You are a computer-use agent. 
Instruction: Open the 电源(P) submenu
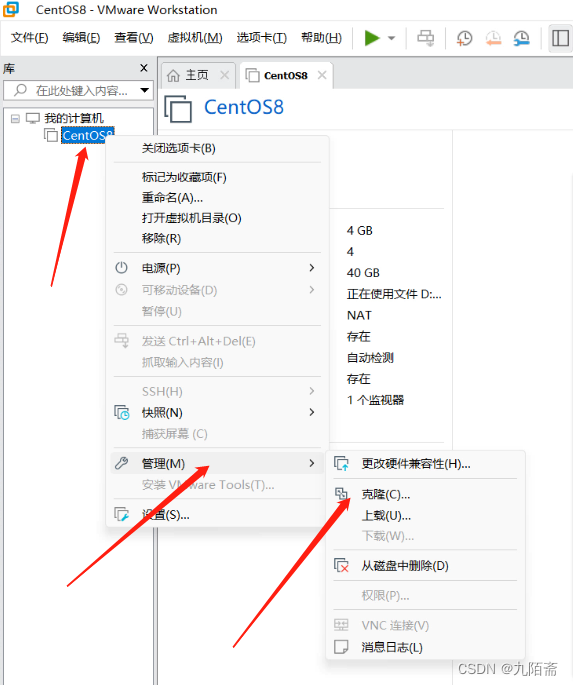(x=217, y=268)
